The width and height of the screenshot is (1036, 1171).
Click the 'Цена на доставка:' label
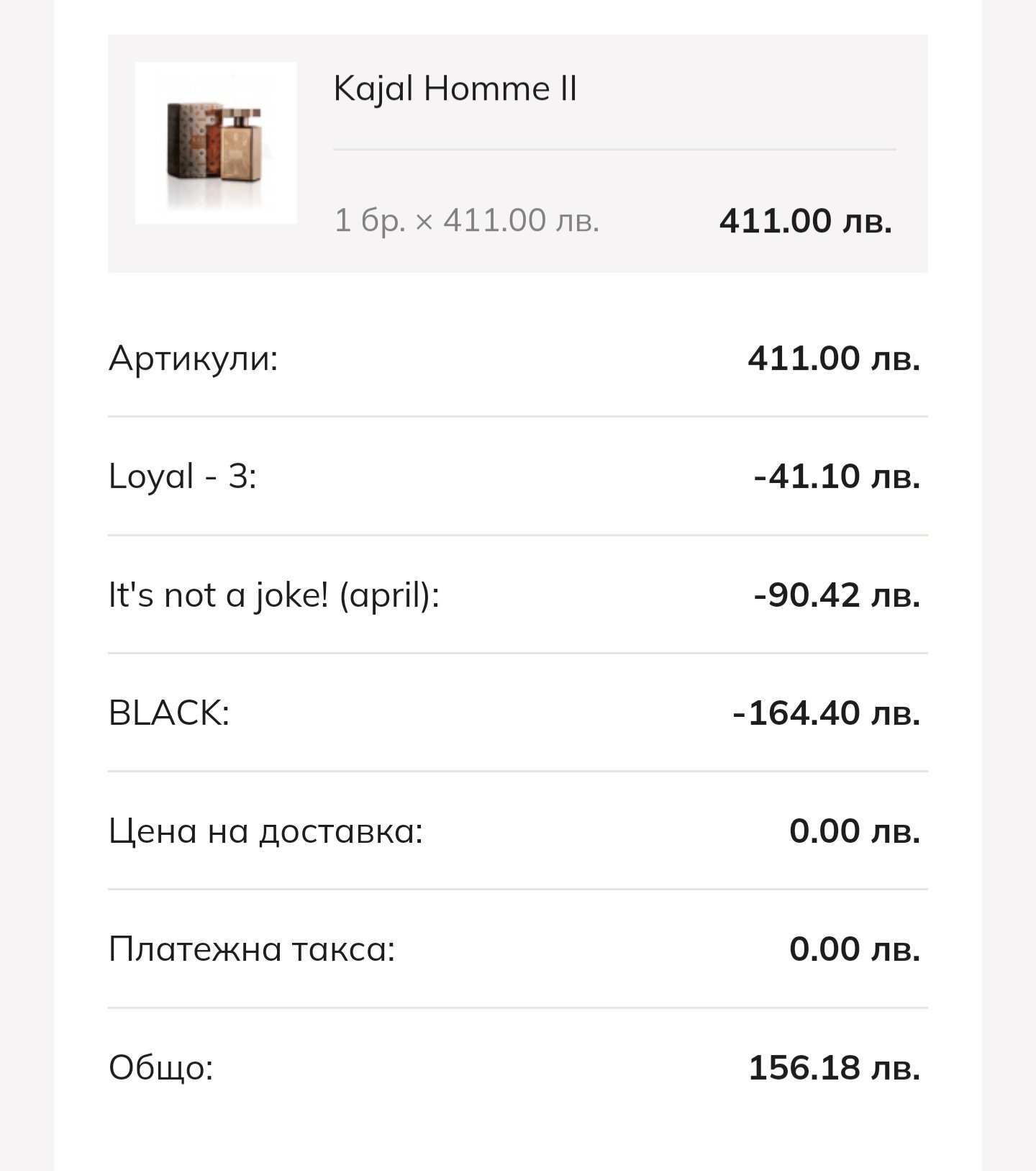[x=265, y=831]
